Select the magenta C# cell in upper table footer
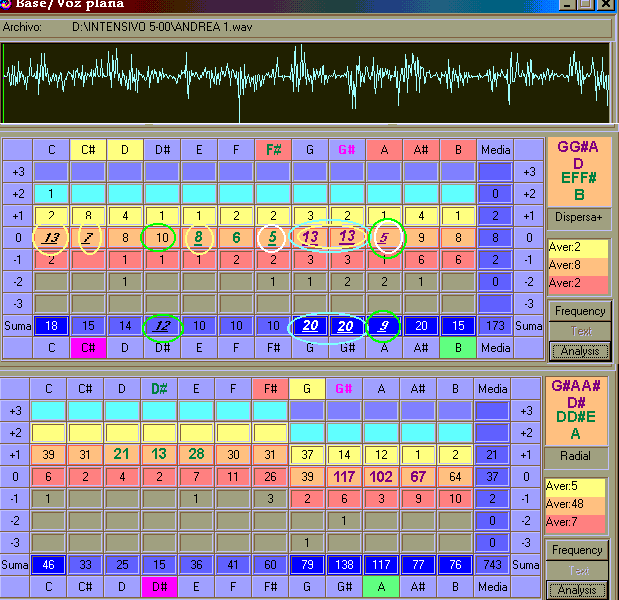The width and height of the screenshot is (619, 600). pyautogui.click(x=86, y=348)
